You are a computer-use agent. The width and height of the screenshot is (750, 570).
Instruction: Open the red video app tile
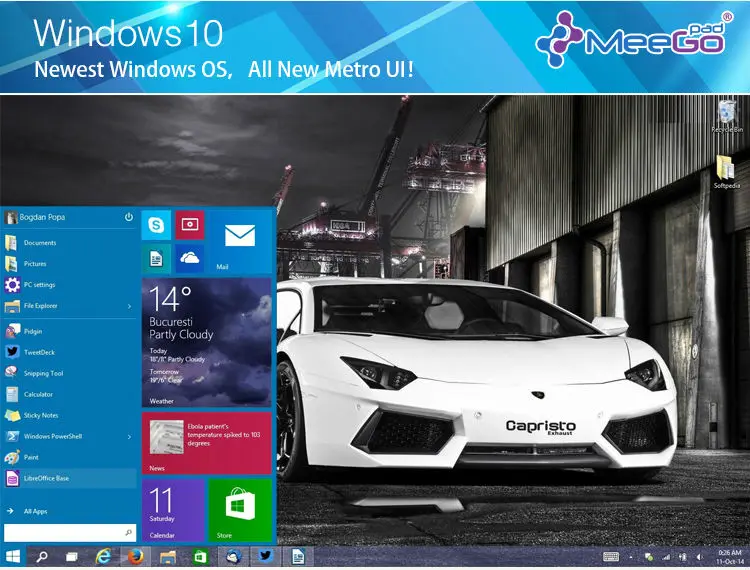tap(190, 225)
